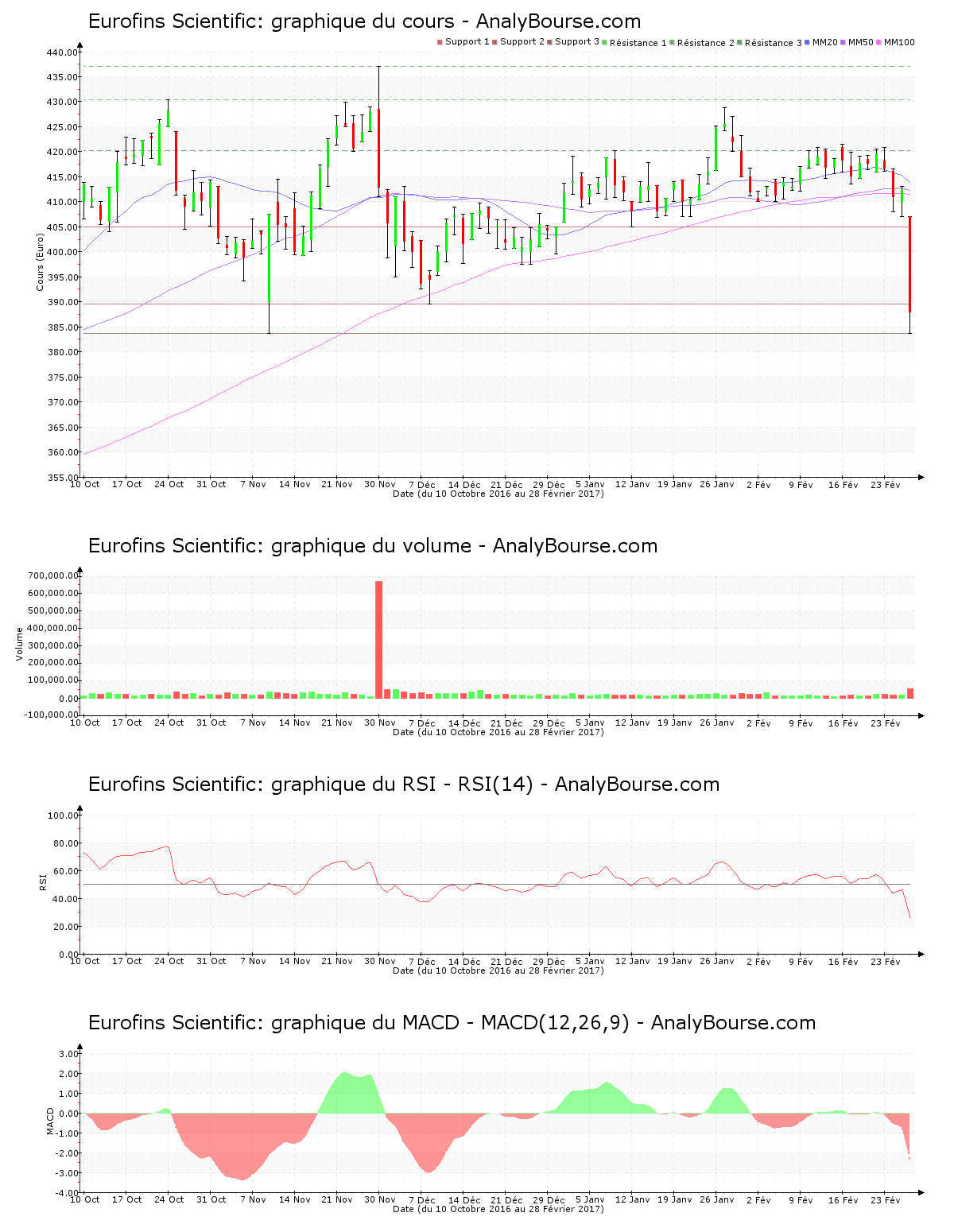Image resolution: width=954 pixels, height=1232 pixels.
Task: Click the '5 Janv' date under price chart
Action: click(590, 484)
